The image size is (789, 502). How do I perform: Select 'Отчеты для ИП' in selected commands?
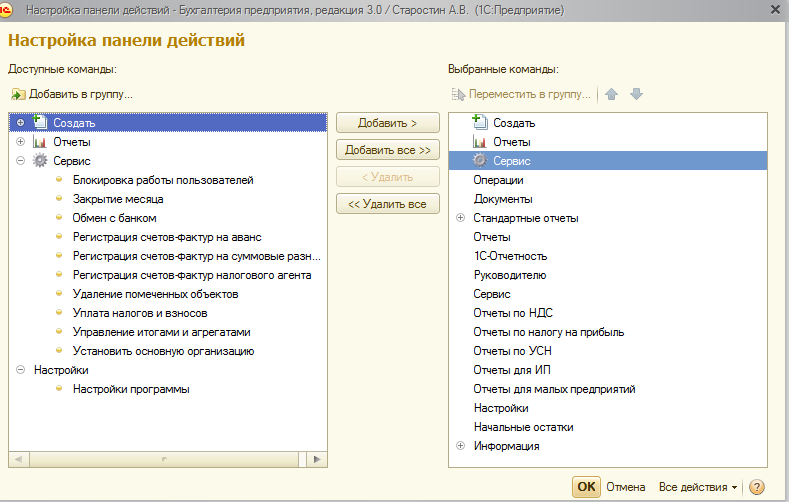[x=512, y=370]
